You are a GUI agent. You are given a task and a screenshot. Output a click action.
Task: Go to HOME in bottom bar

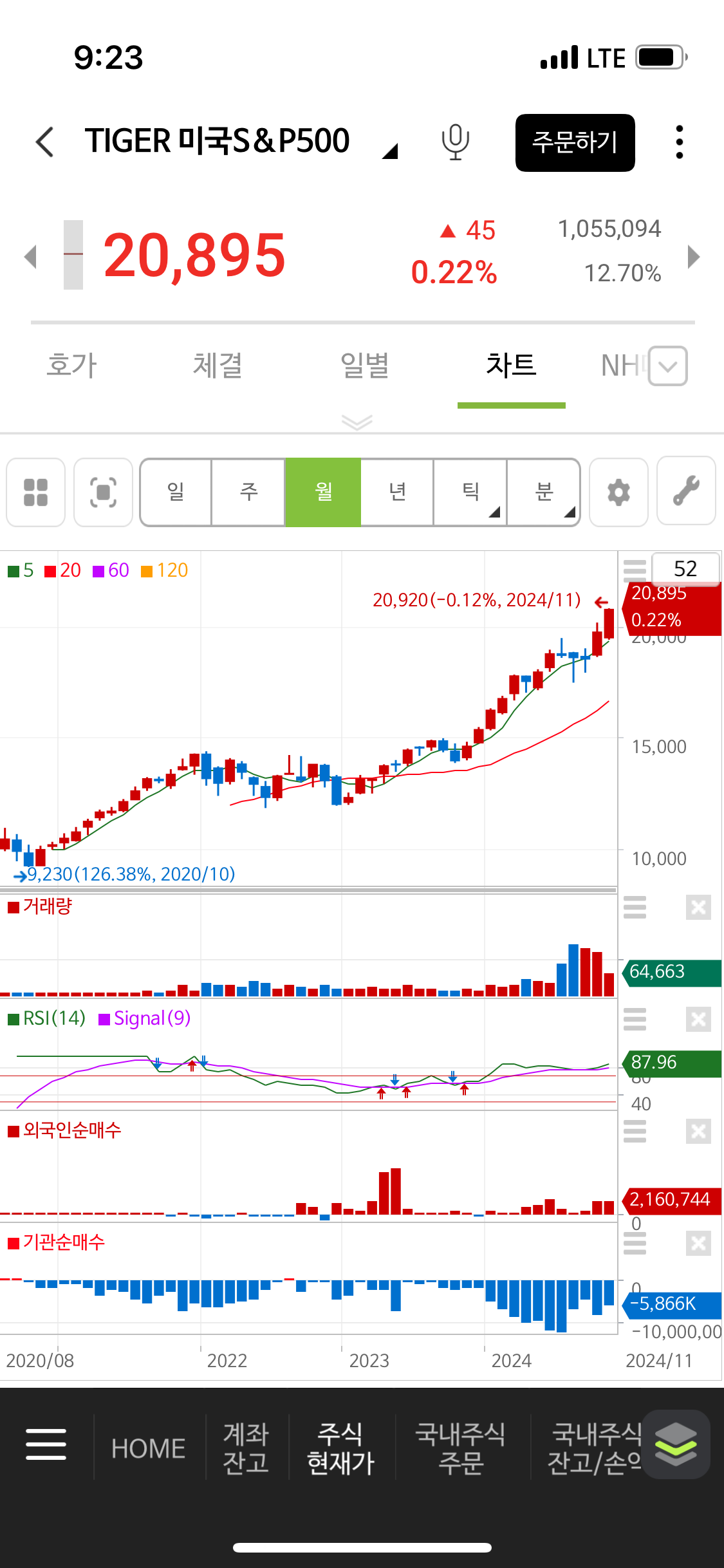pos(148,1448)
